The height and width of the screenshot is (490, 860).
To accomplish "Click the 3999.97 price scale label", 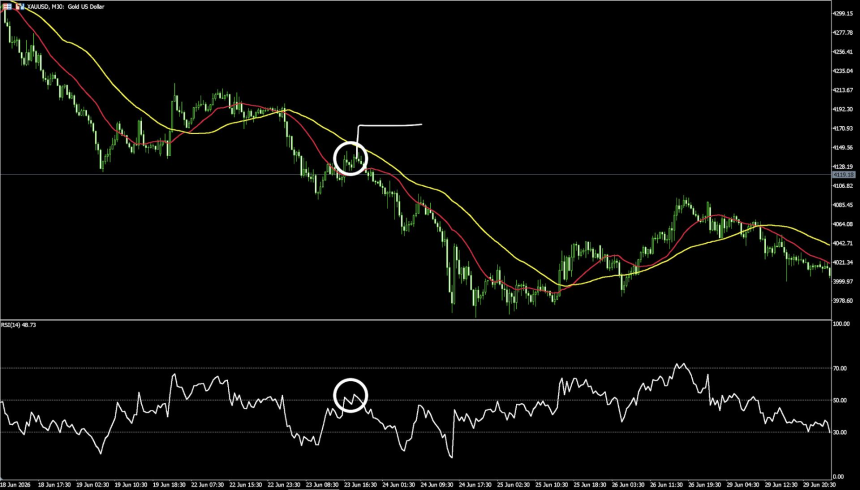I will 842,281.
